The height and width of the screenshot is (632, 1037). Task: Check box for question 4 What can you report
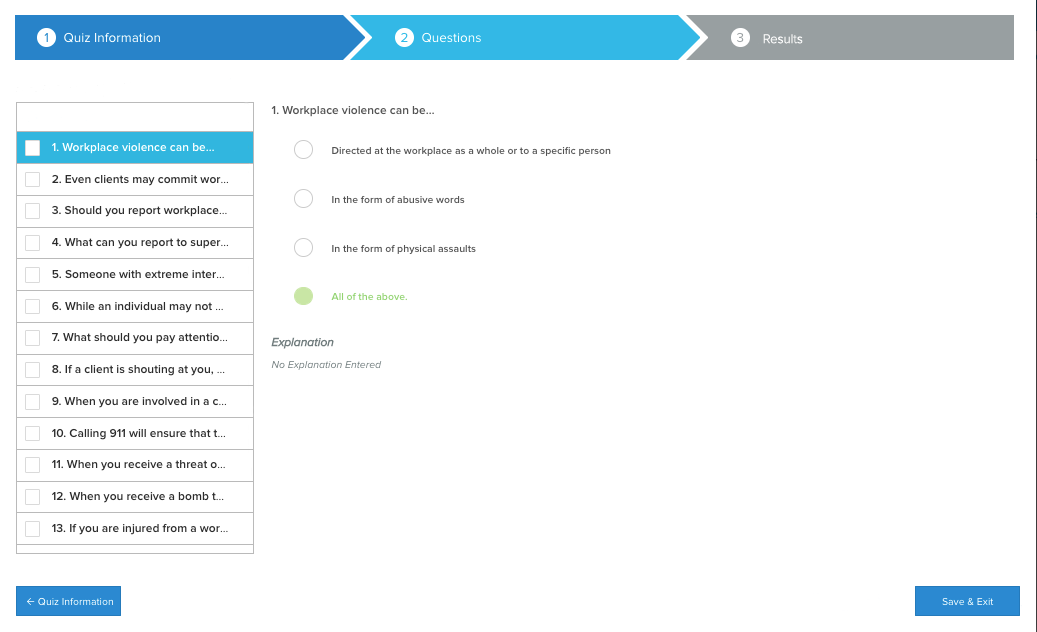(x=32, y=243)
